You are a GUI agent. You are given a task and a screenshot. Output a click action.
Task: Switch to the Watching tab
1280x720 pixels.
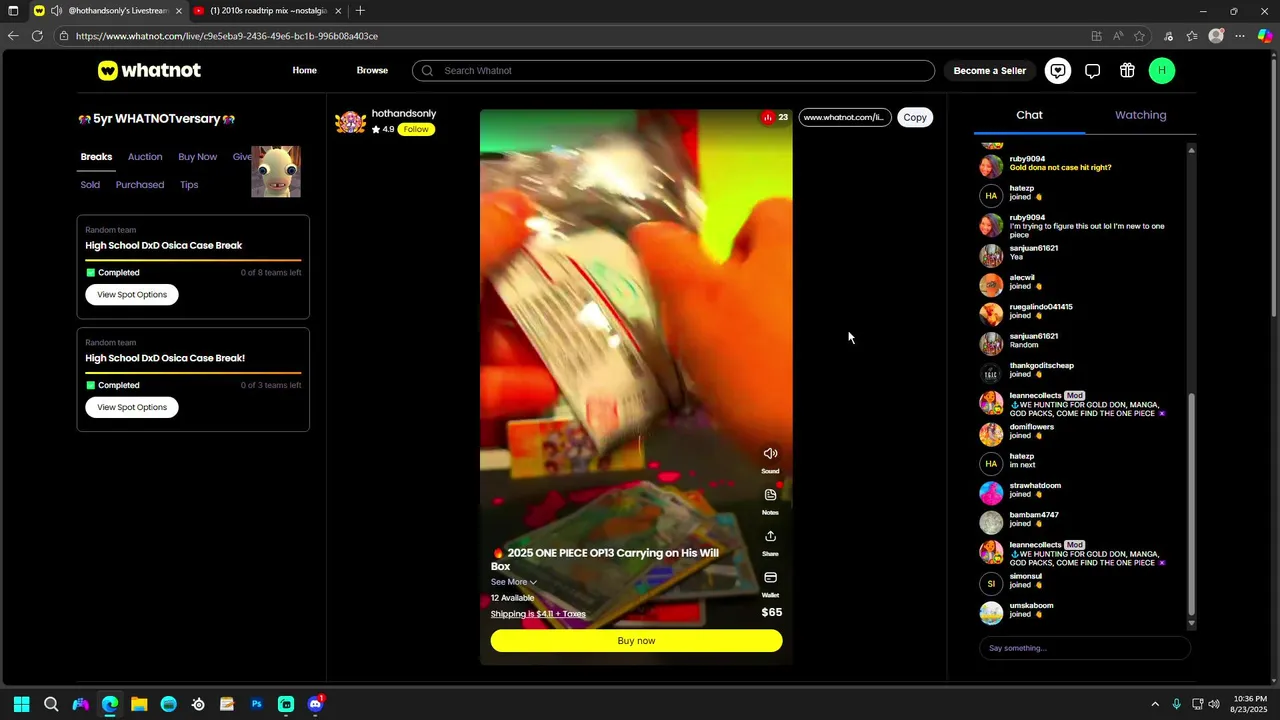(x=1141, y=115)
